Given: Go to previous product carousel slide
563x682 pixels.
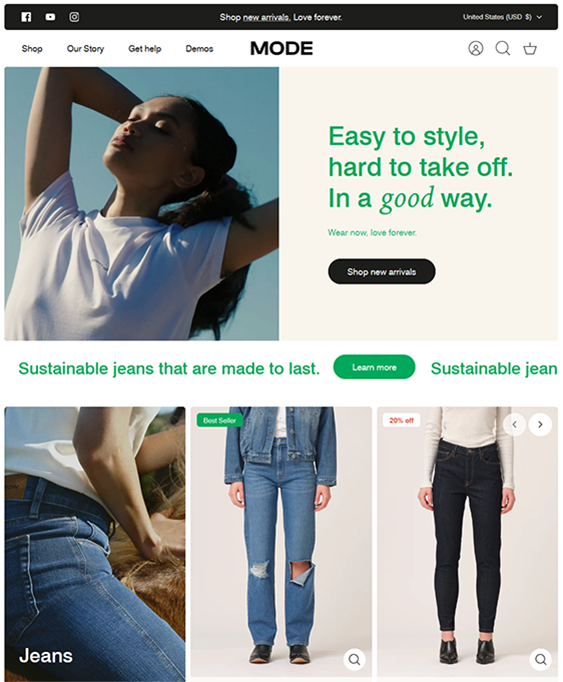Looking at the screenshot, I should (x=514, y=425).
